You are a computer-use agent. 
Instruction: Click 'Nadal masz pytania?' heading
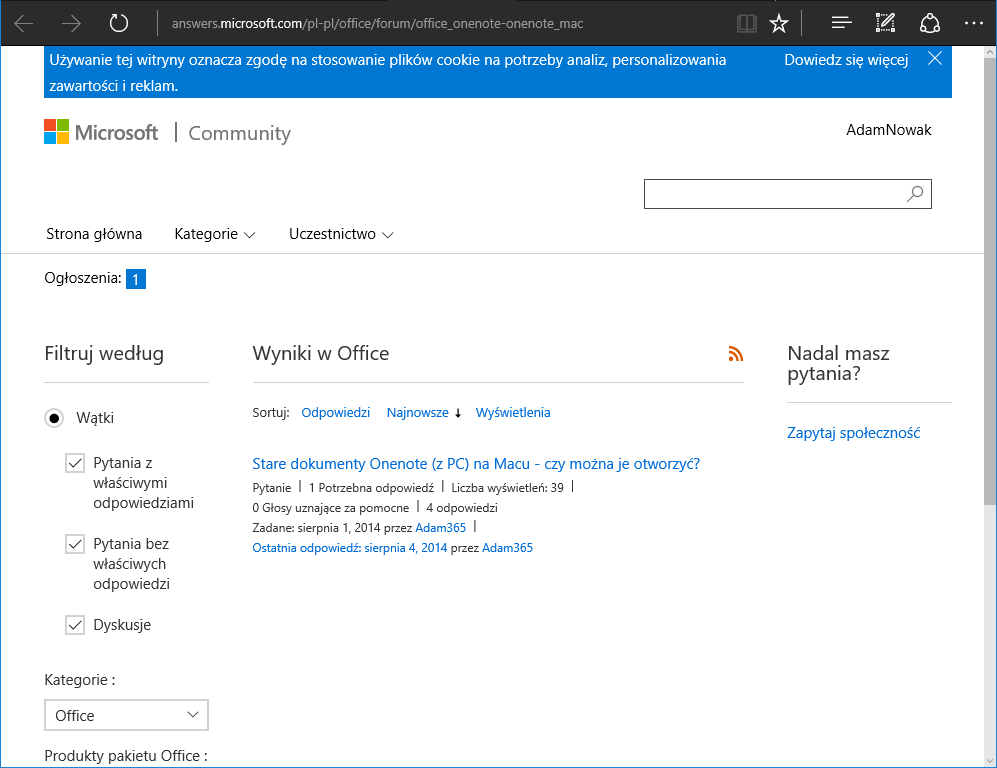(x=838, y=363)
